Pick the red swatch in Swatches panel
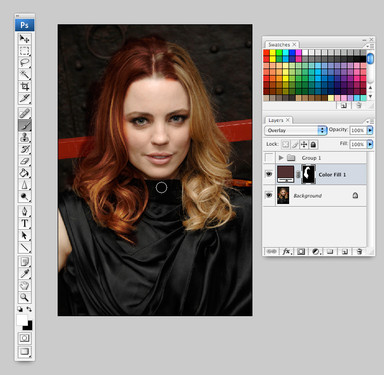 [x=266, y=53]
